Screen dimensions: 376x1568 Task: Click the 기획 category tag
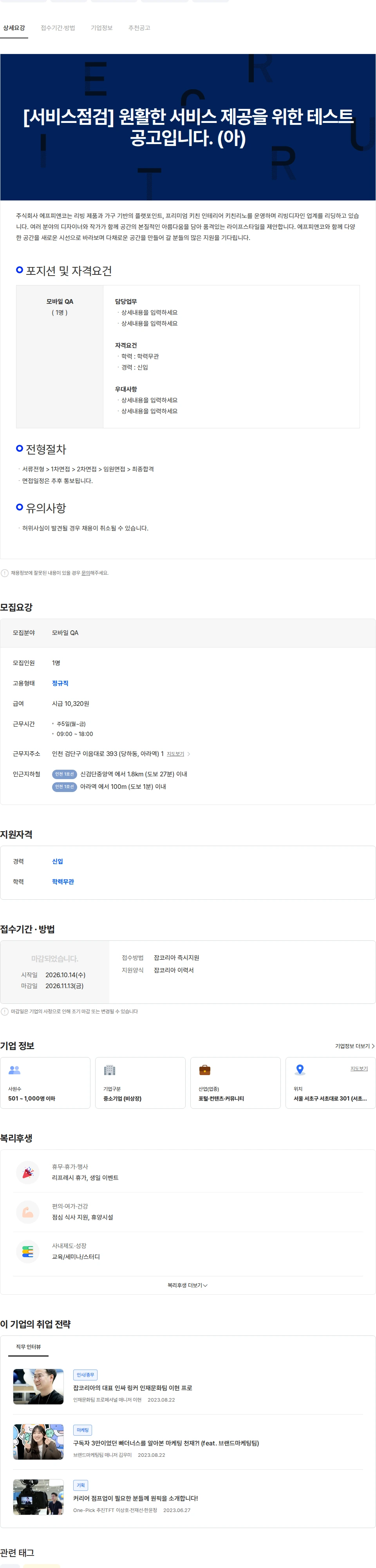pos(80,1485)
